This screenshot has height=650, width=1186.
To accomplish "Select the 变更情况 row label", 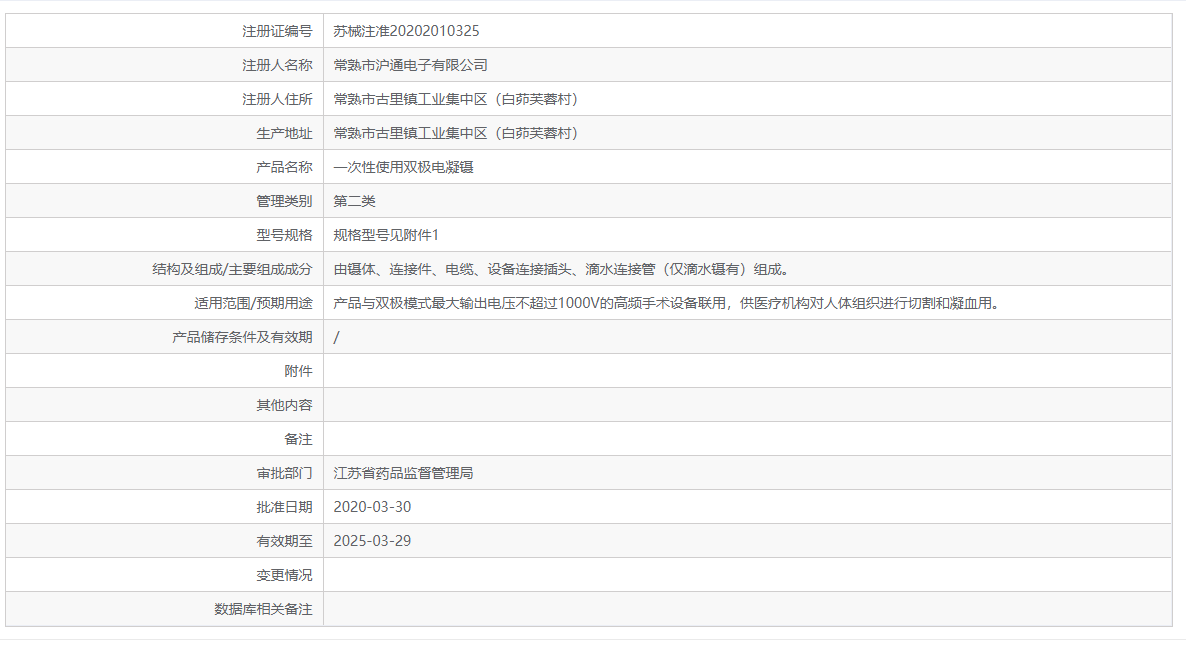I will (285, 575).
